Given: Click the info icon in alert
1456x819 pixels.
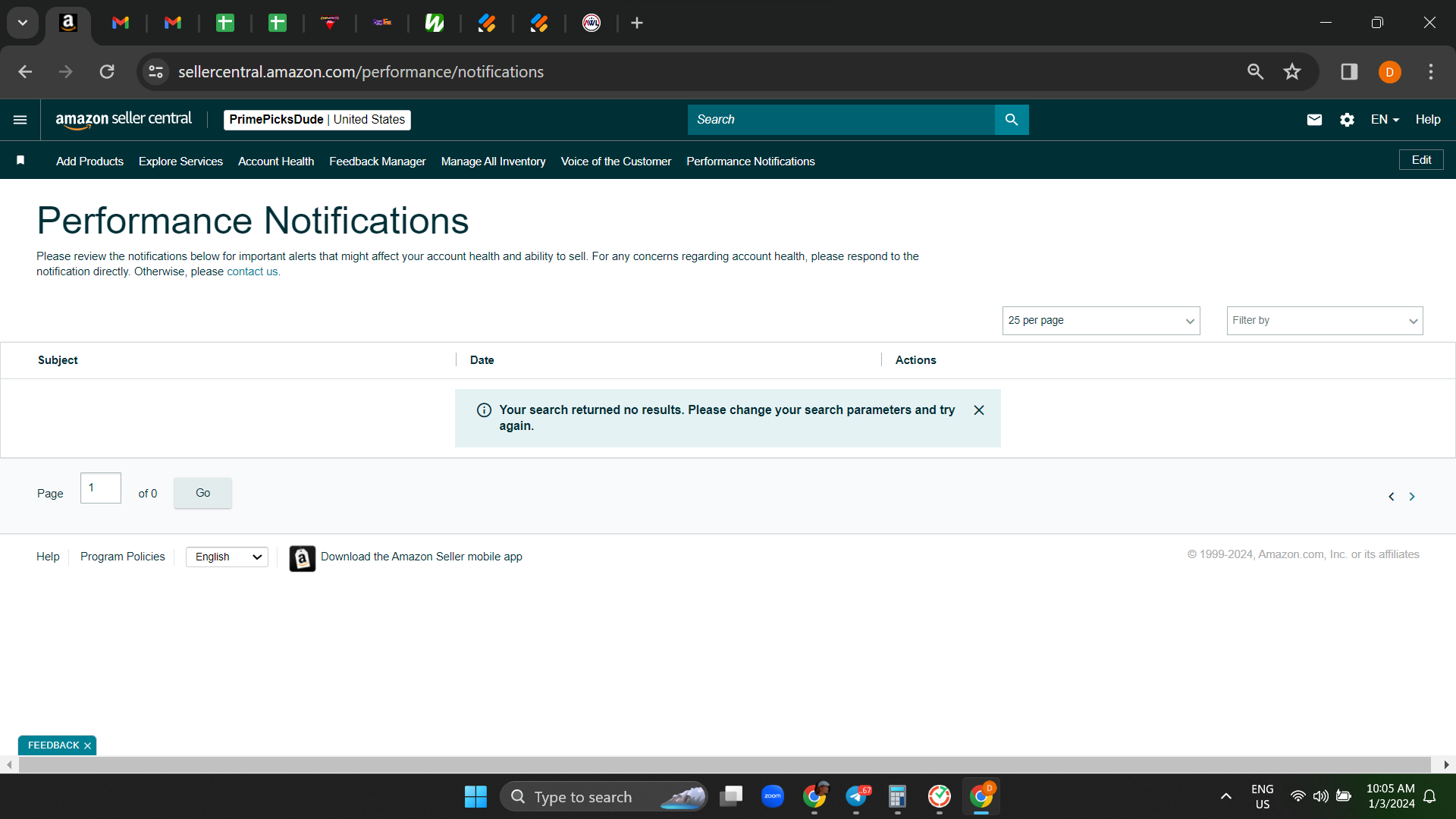Looking at the screenshot, I should [484, 410].
